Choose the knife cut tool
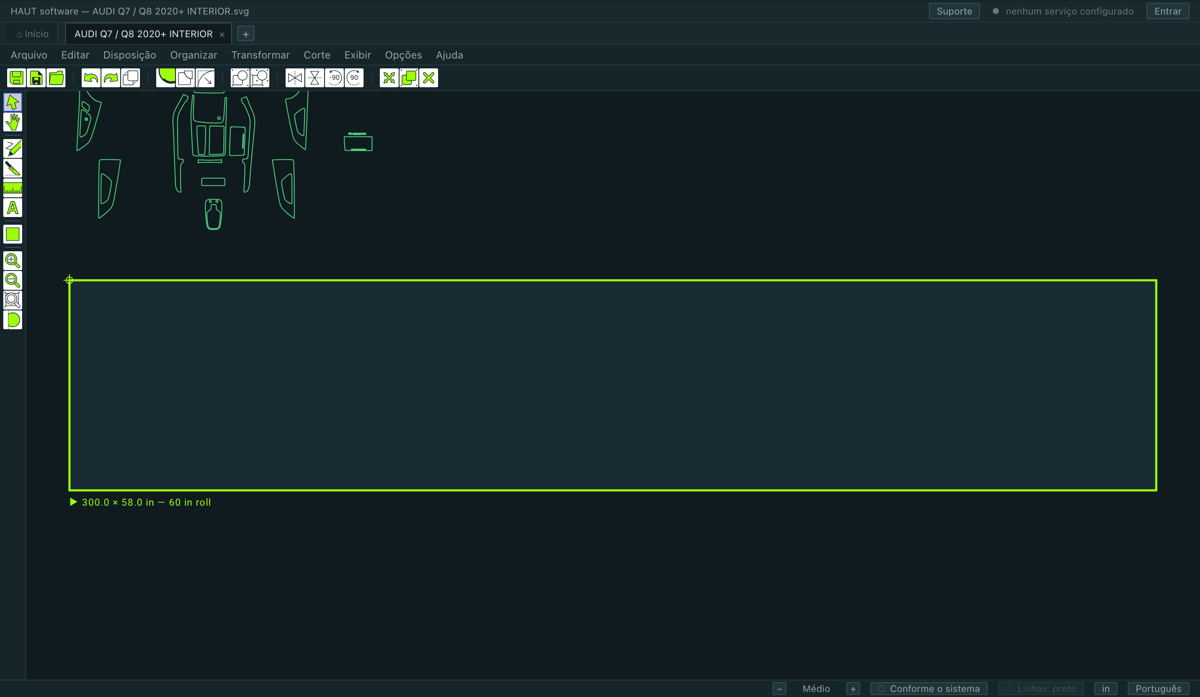Viewport: 1200px width, 697px height. (x=13, y=168)
